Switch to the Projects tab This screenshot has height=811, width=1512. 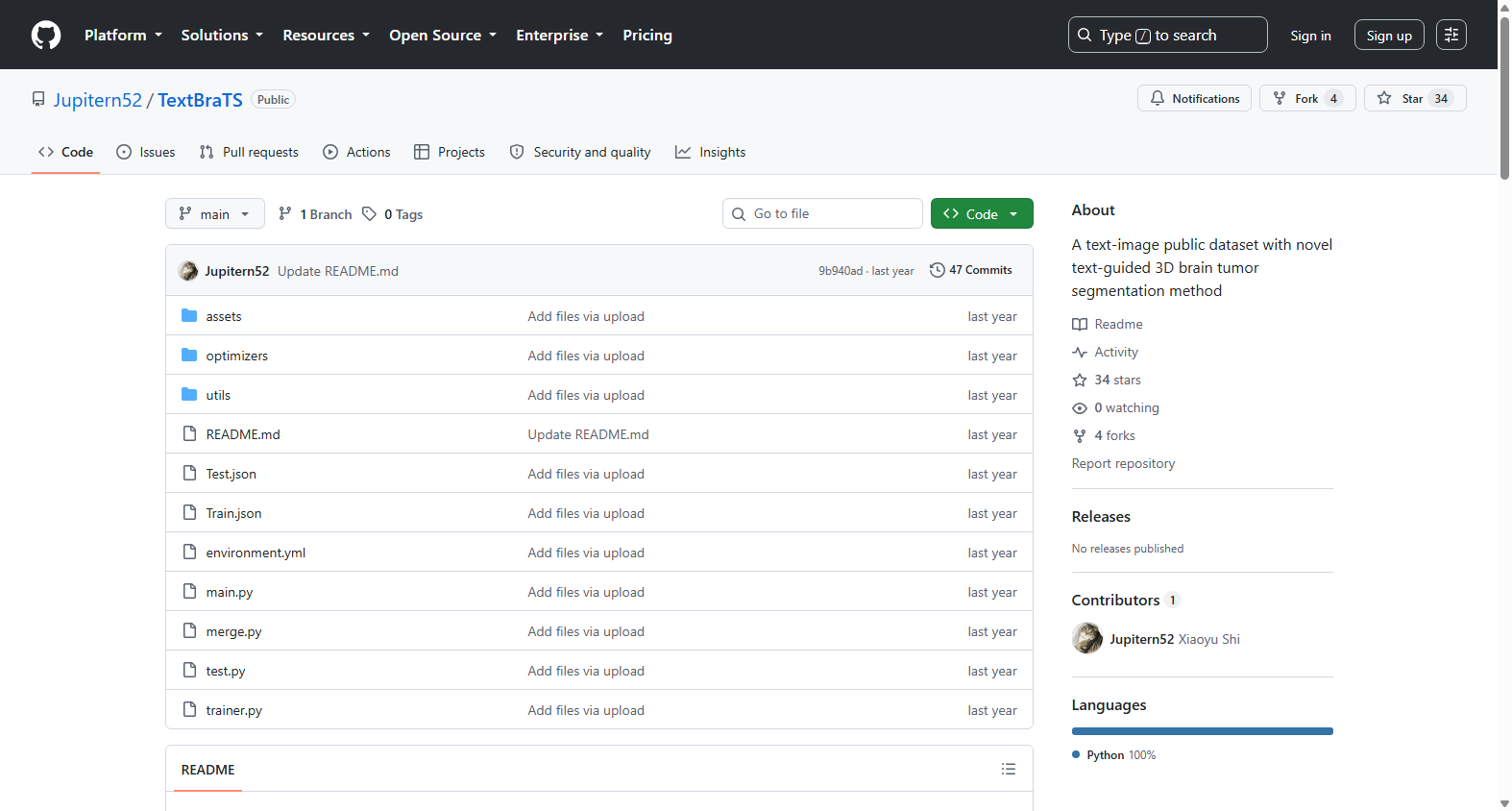point(450,153)
